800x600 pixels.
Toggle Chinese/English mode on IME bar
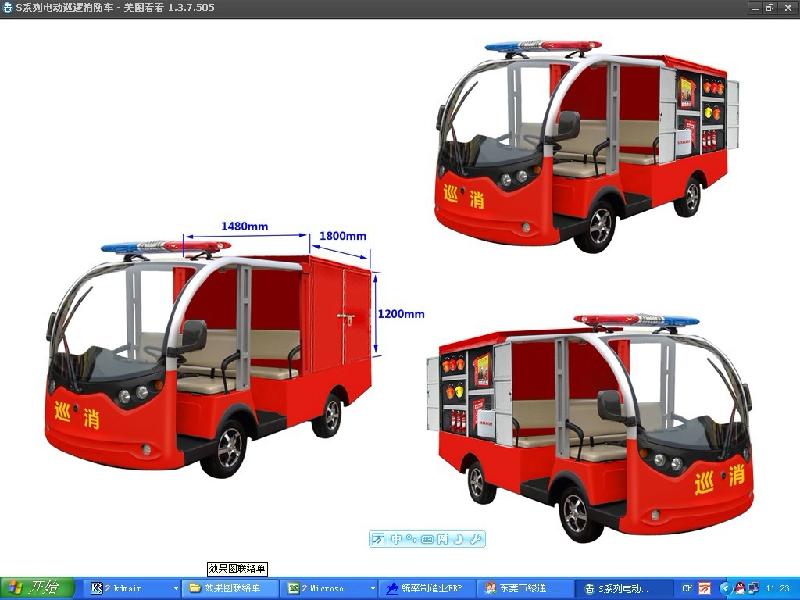point(395,539)
